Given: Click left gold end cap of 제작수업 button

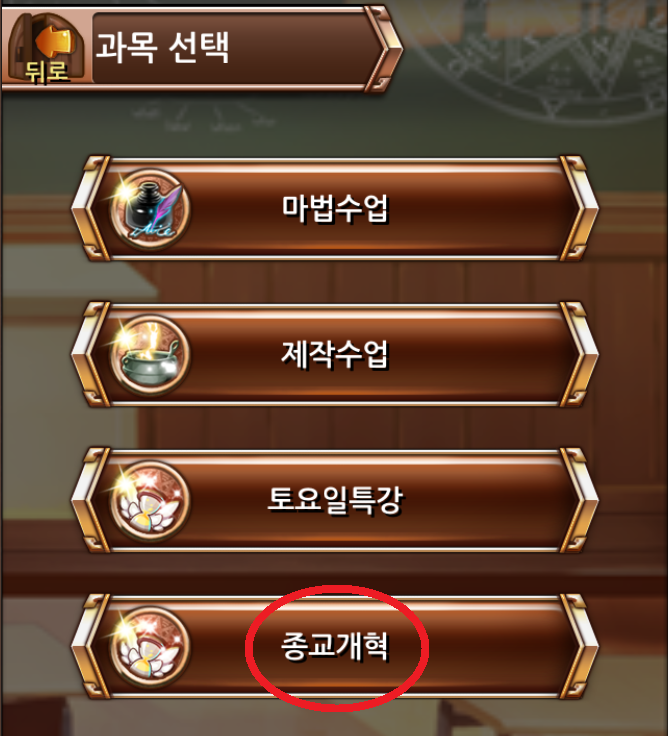Looking at the screenshot, I should (x=90, y=354).
